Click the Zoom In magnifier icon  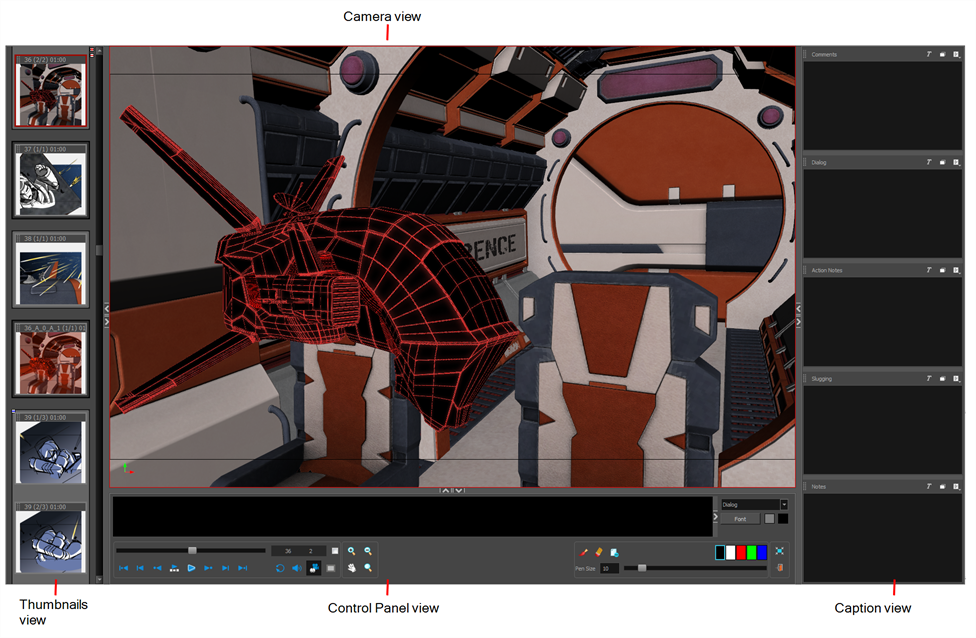click(351, 551)
